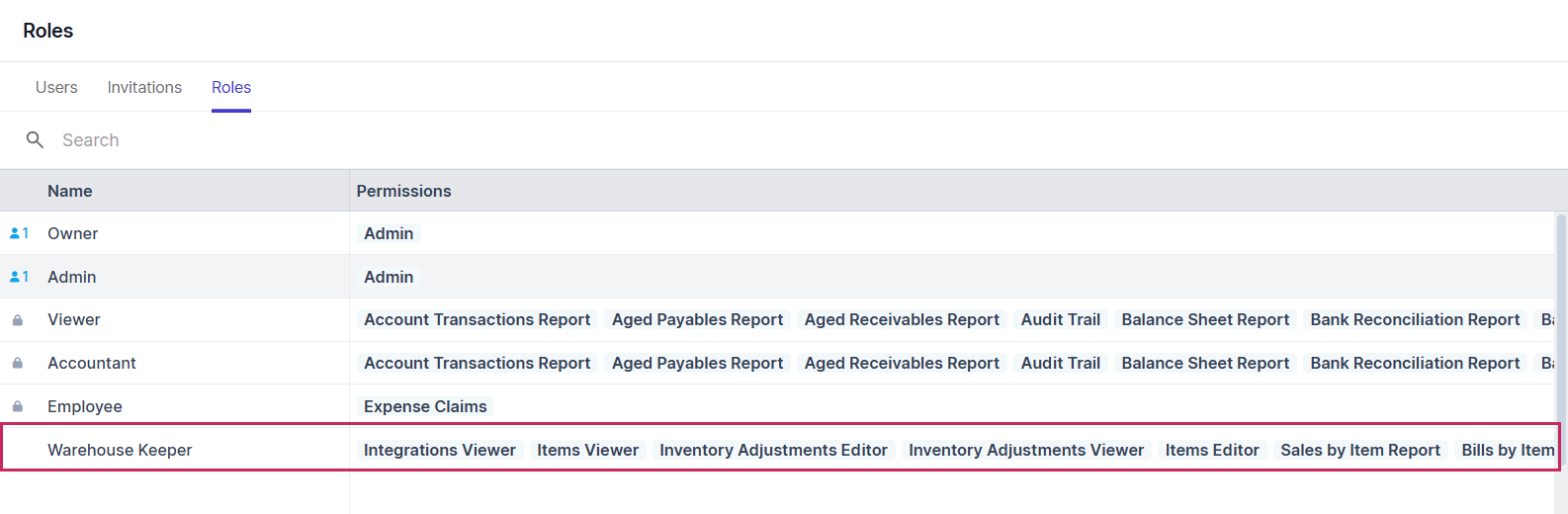The height and width of the screenshot is (514, 1568).
Task: Click Admin permission tag in Owner row
Action: click(389, 234)
